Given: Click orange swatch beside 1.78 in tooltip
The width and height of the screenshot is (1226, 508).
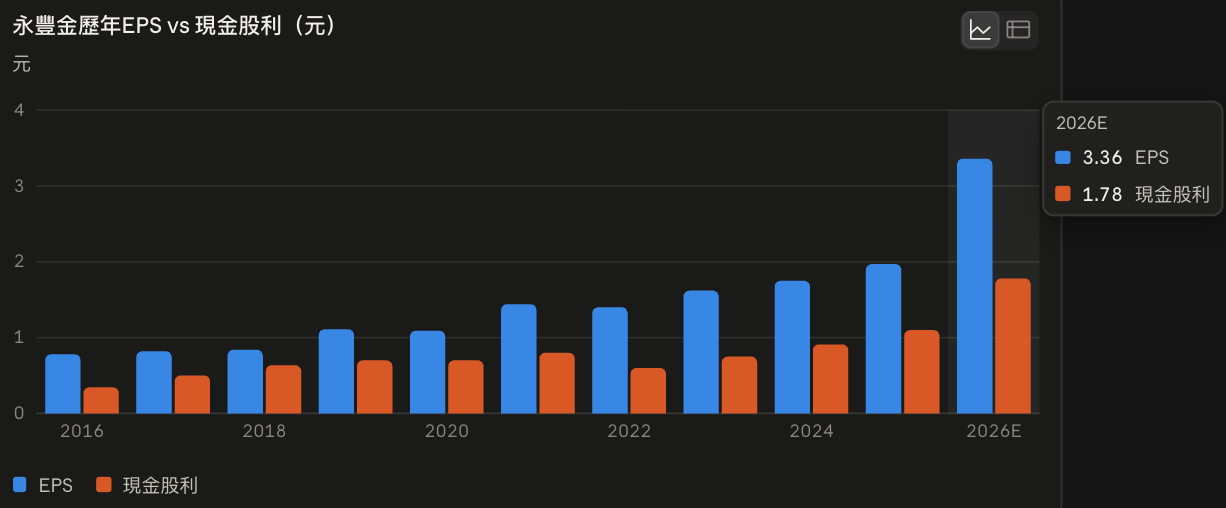Looking at the screenshot, I should (1063, 194).
